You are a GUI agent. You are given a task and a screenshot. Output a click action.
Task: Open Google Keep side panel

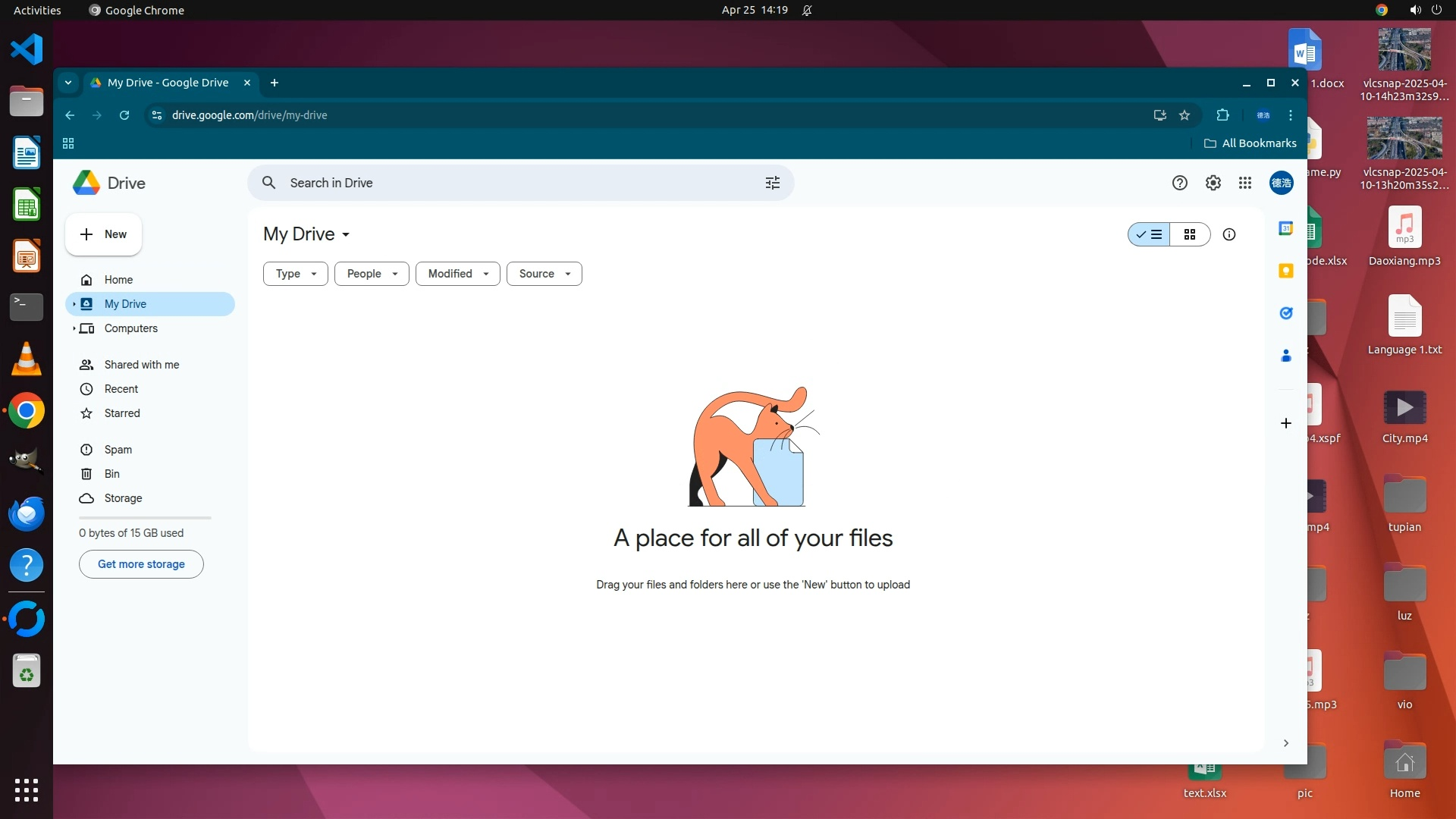(1286, 271)
